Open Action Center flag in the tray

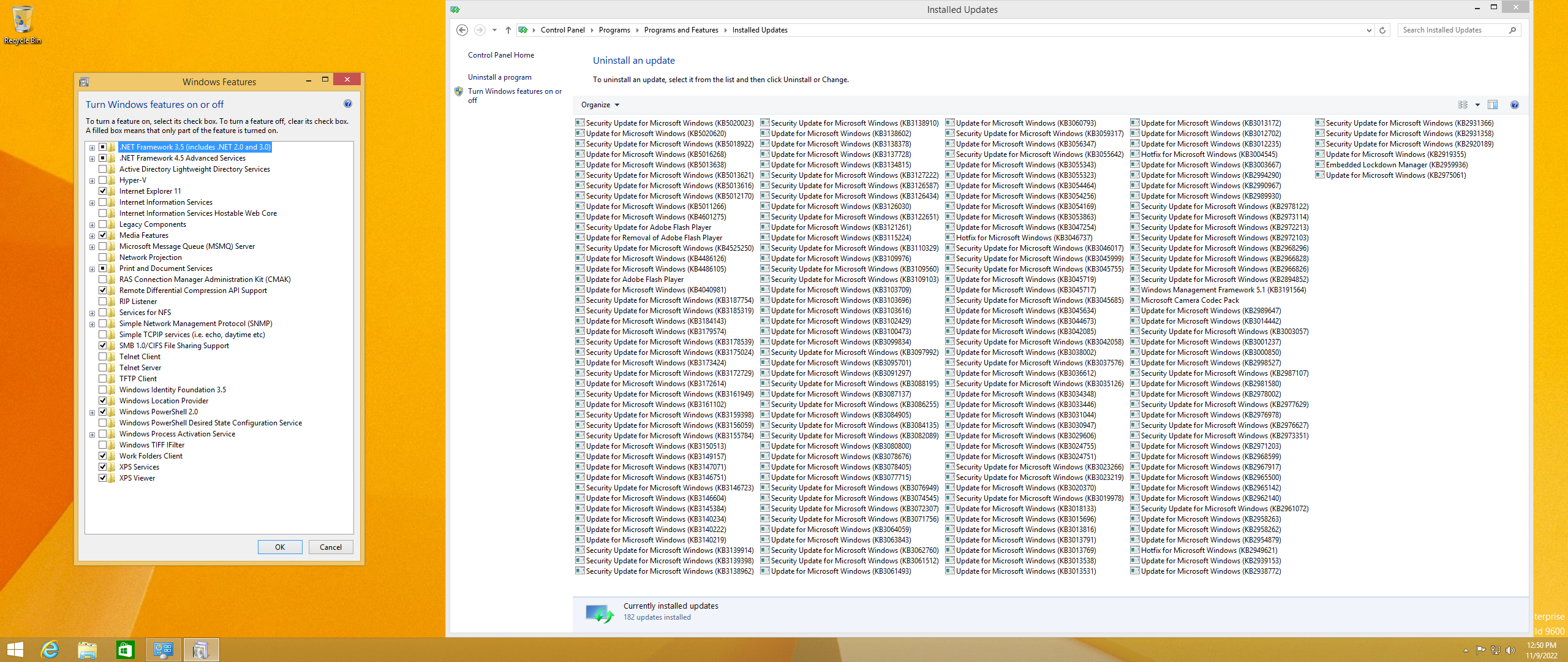pyautogui.click(x=1480, y=650)
